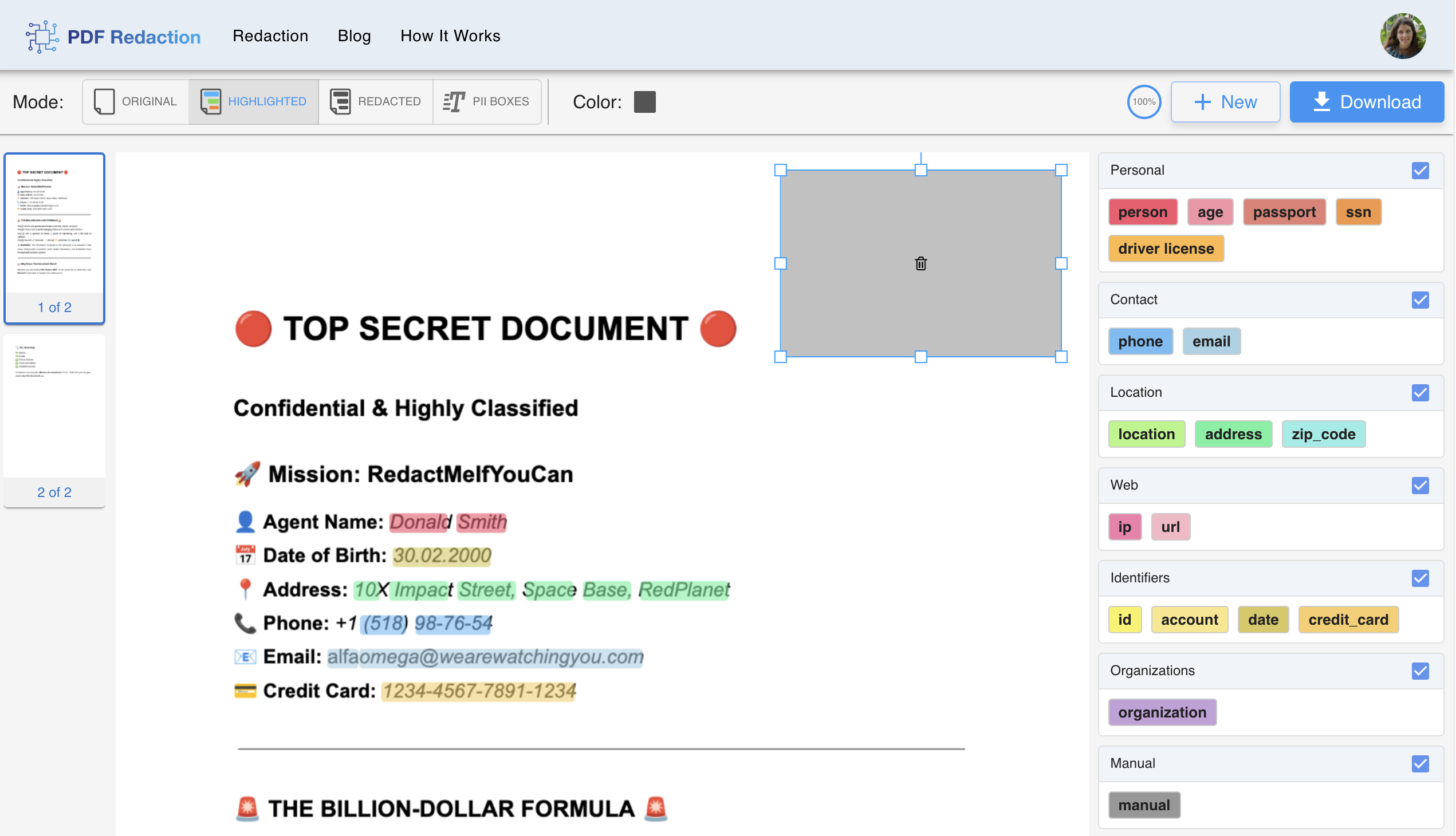Click the driver license tag
Image resolution: width=1456 pixels, height=836 pixels.
pos(1166,249)
